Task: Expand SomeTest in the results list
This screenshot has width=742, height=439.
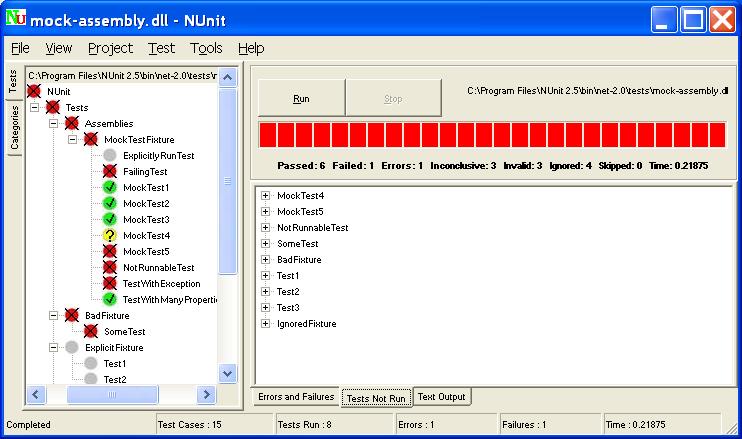Action: [265, 244]
